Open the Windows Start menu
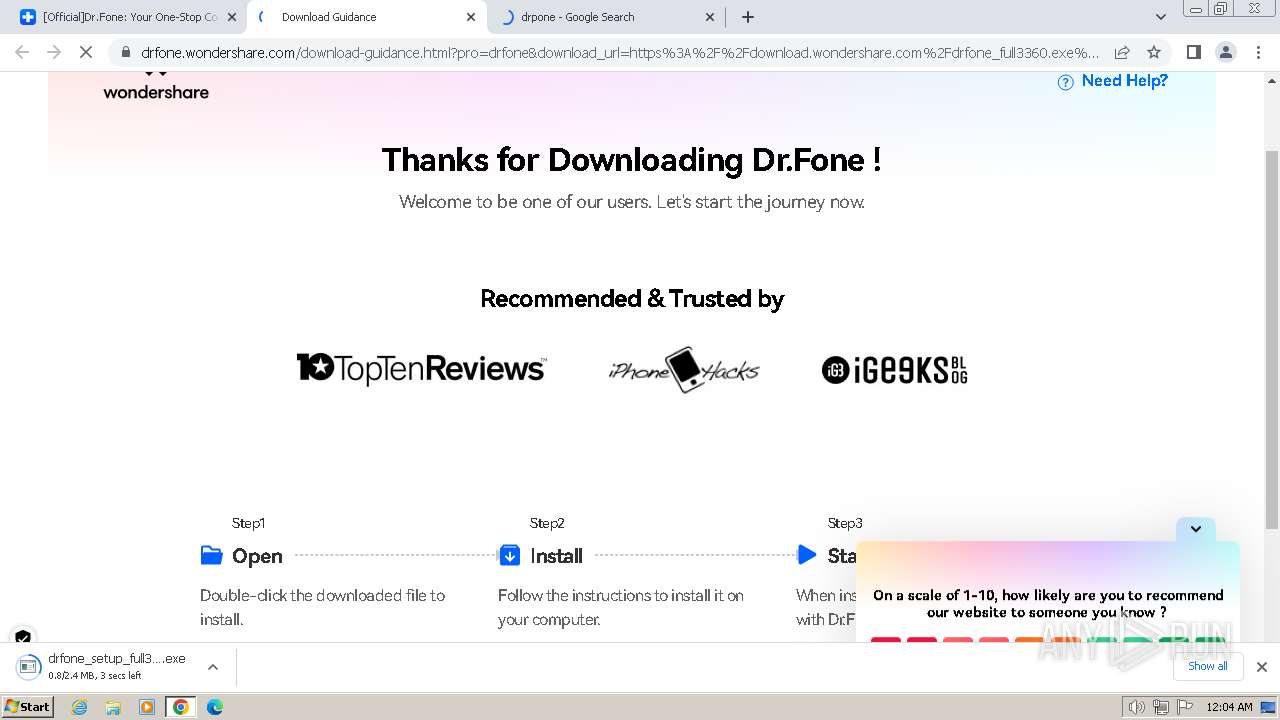Image resolution: width=1280 pixels, height=720 pixels. (28, 706)
